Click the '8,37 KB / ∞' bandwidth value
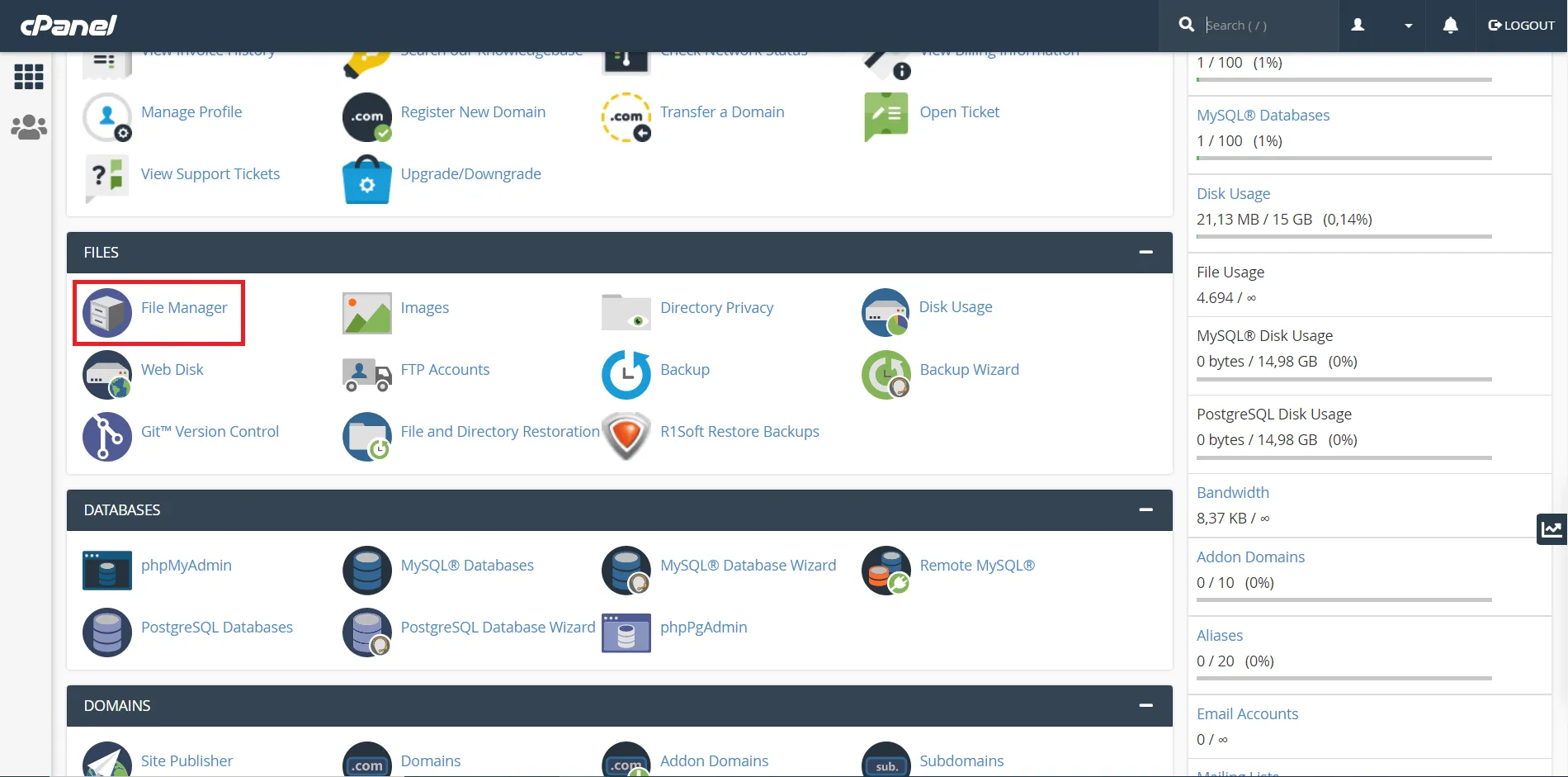 [1233, 518]
